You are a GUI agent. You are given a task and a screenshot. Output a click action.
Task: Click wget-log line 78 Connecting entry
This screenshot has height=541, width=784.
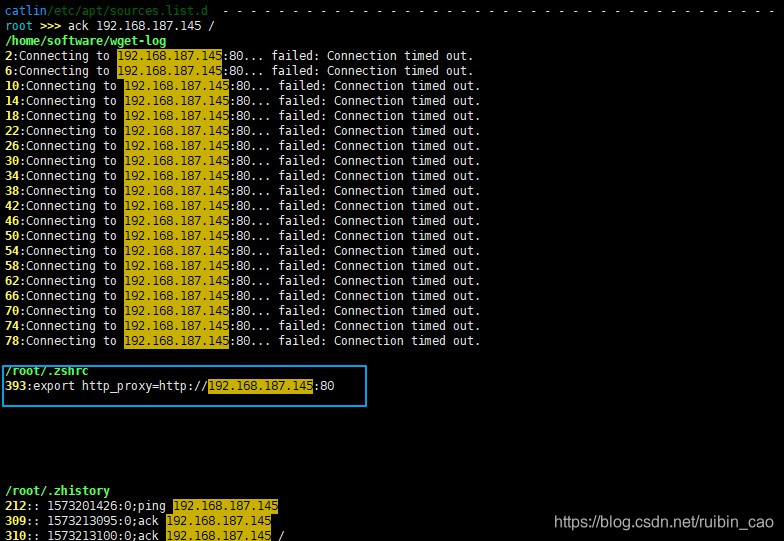242,340
